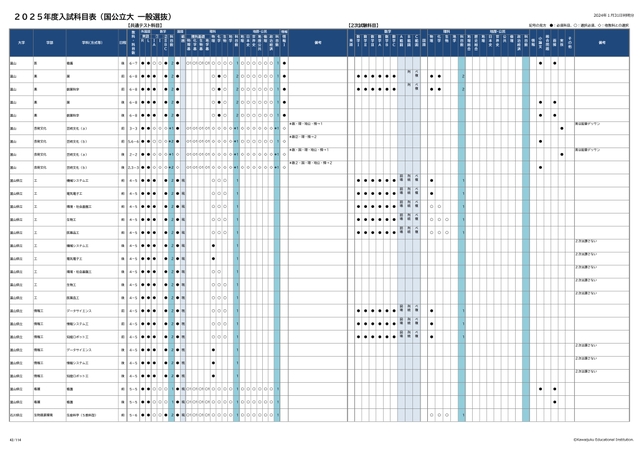The height and width of the screenshot is (455, 644).
Task: Click the 大学 column header
Action: click(18, 42)
